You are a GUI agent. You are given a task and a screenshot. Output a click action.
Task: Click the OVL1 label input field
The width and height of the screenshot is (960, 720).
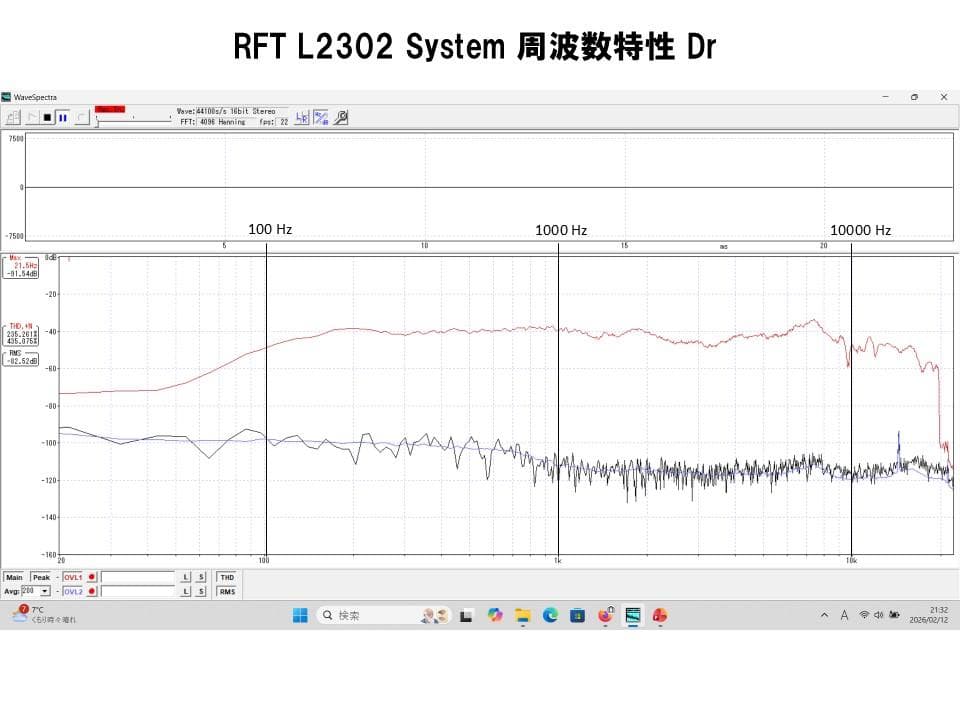tap(139, 577)
